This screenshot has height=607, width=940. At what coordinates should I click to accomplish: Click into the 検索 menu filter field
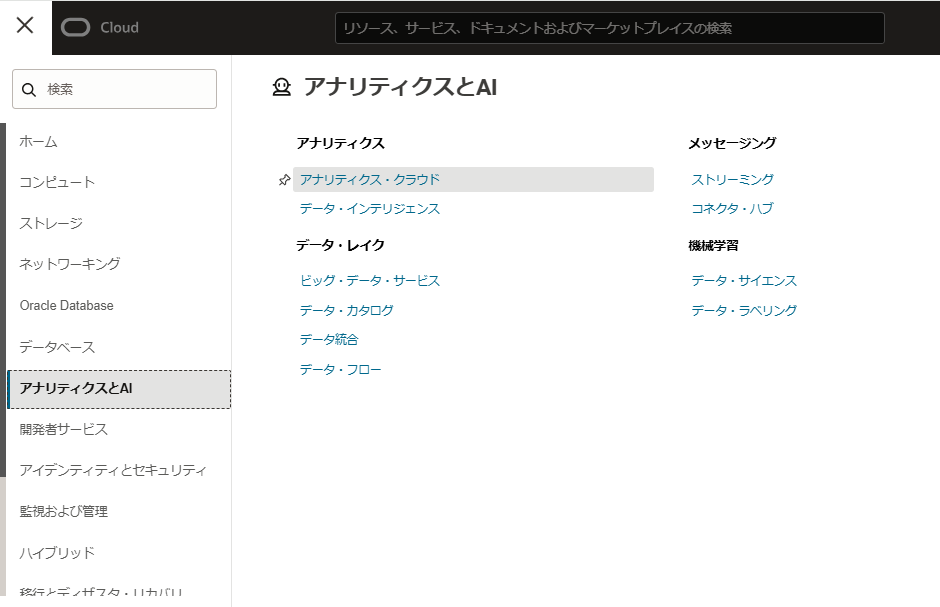(115, 89)
